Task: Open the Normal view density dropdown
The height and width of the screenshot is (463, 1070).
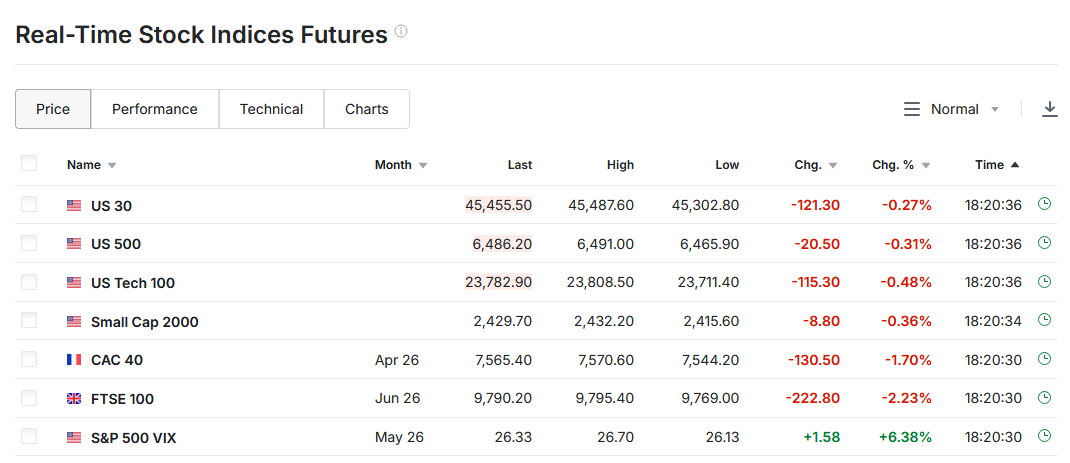Action: click(x=951, y=109)
